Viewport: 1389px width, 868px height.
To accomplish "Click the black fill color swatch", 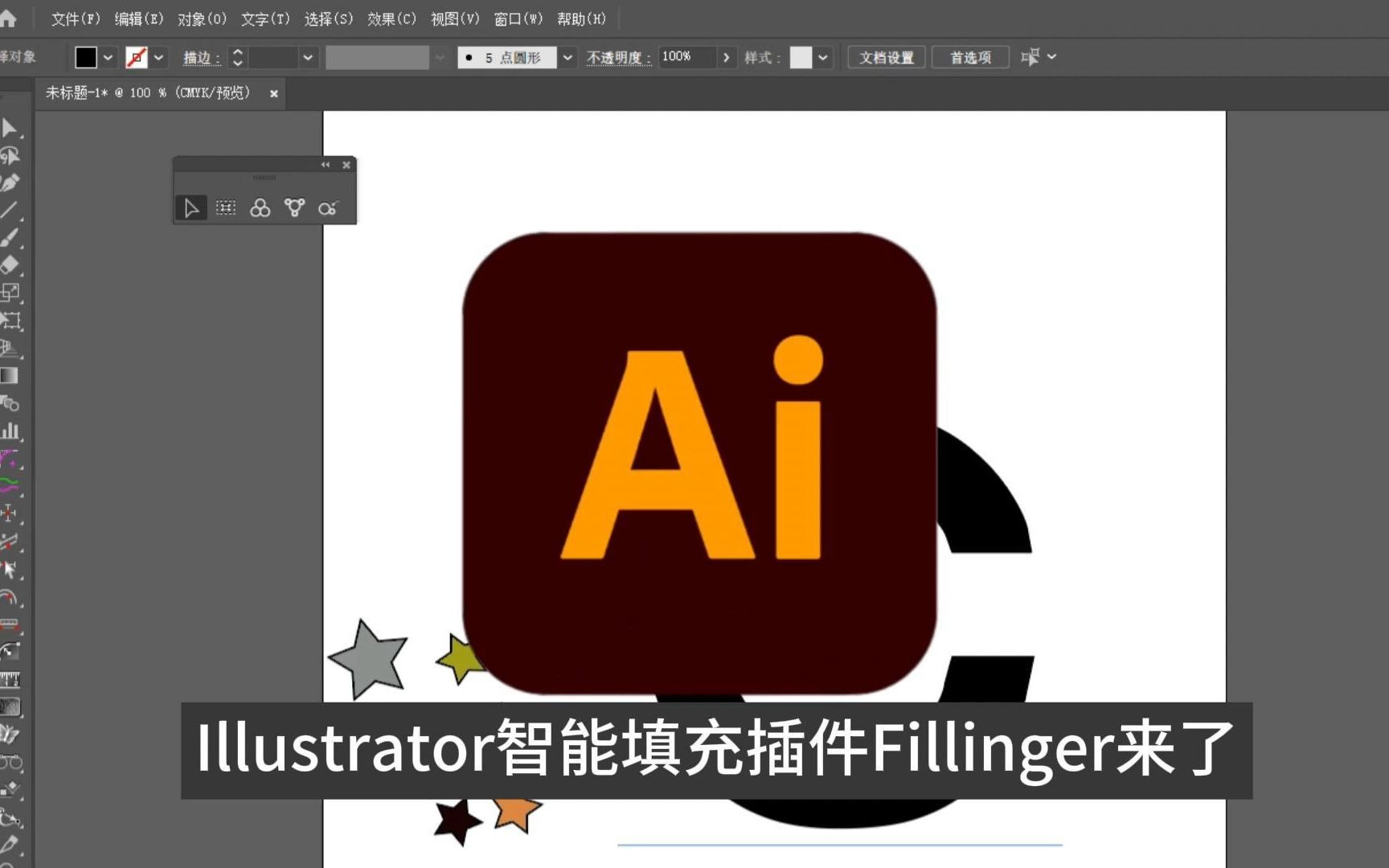I will 84,57.
